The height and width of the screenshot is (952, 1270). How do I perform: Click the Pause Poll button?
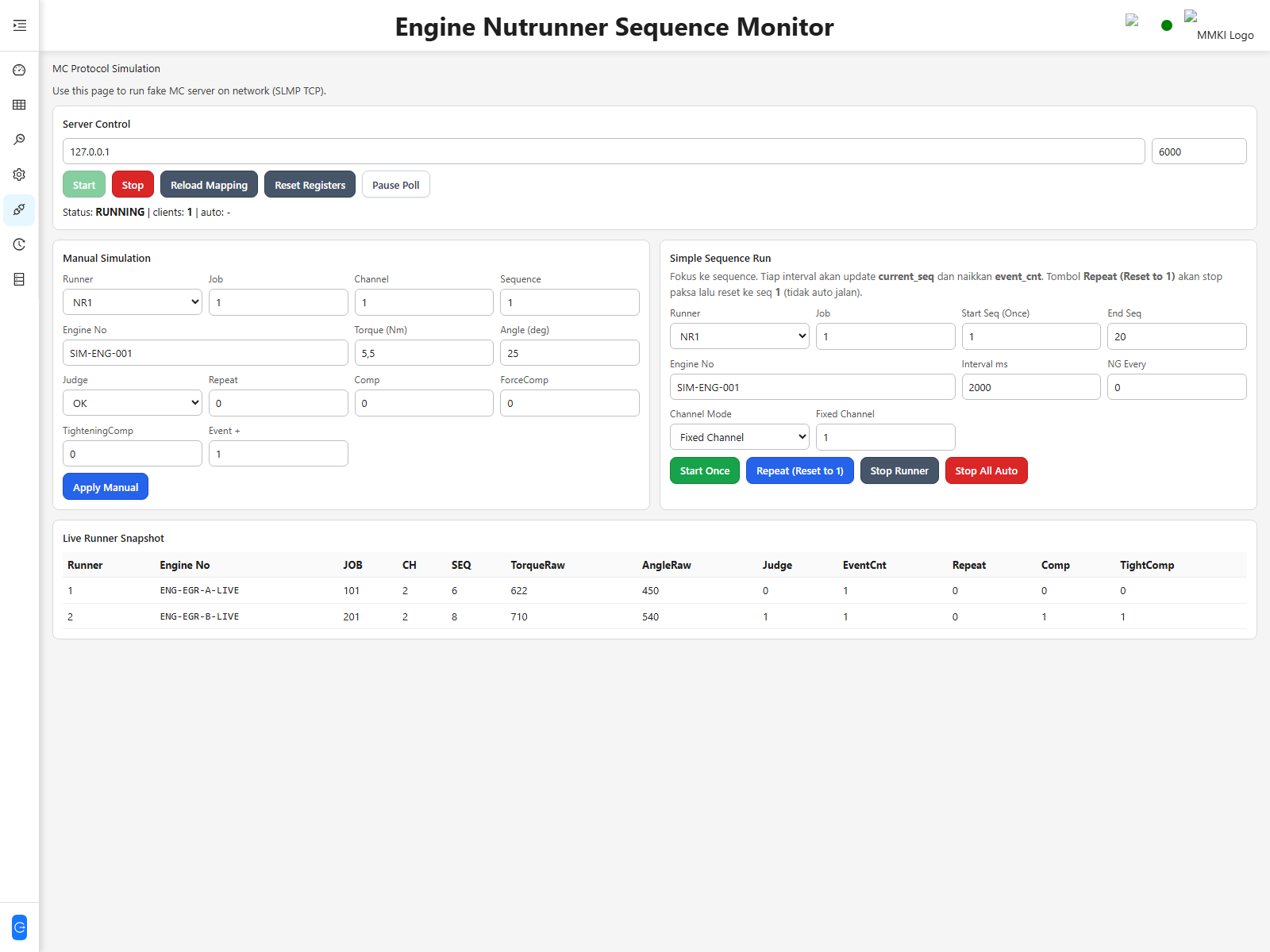coord(395,185)
